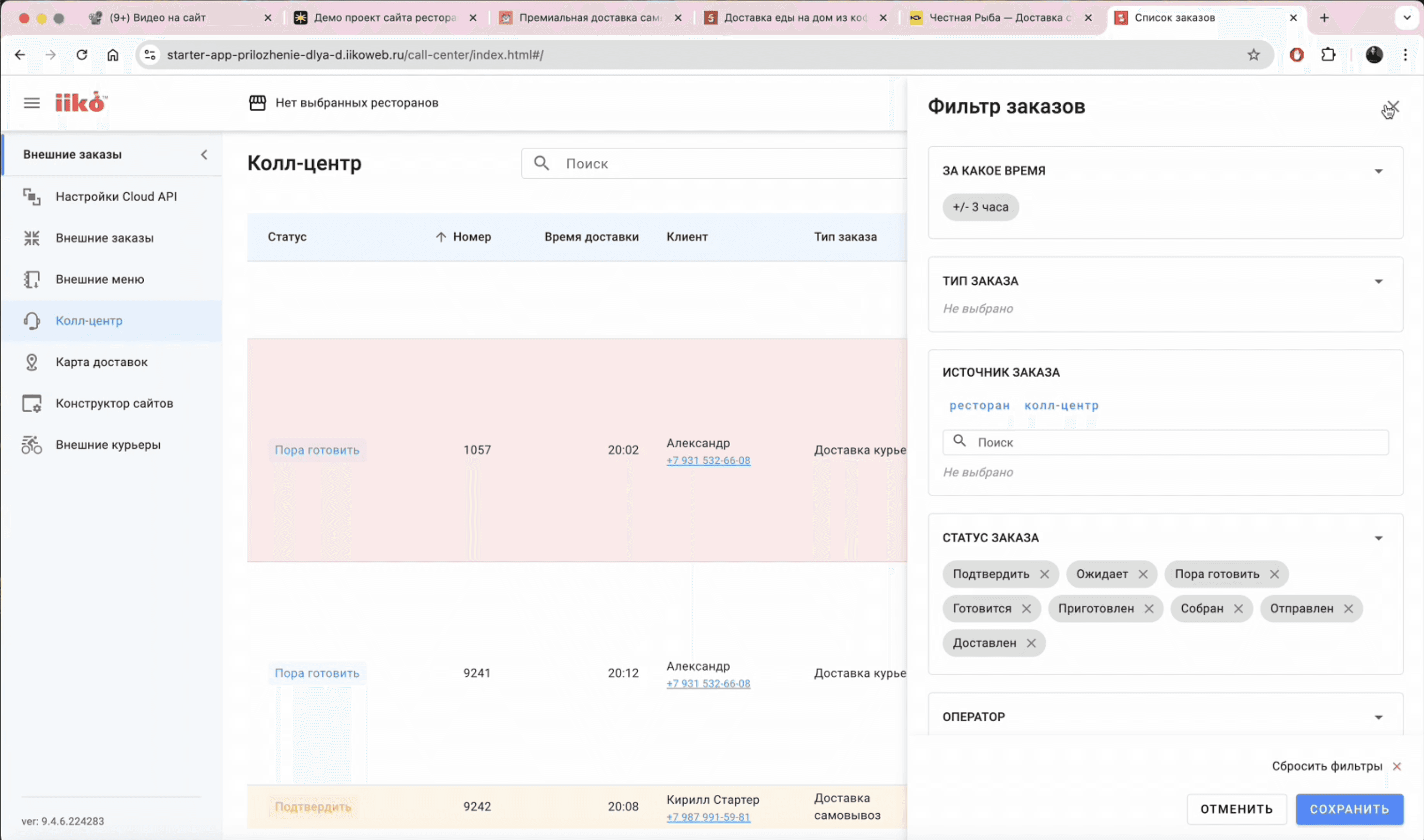Image resolution: width=1424 pixels, height=840 pixels.
Task: Expand the ОПЕРАТОР section
Action: click(x=1379, y=718)
